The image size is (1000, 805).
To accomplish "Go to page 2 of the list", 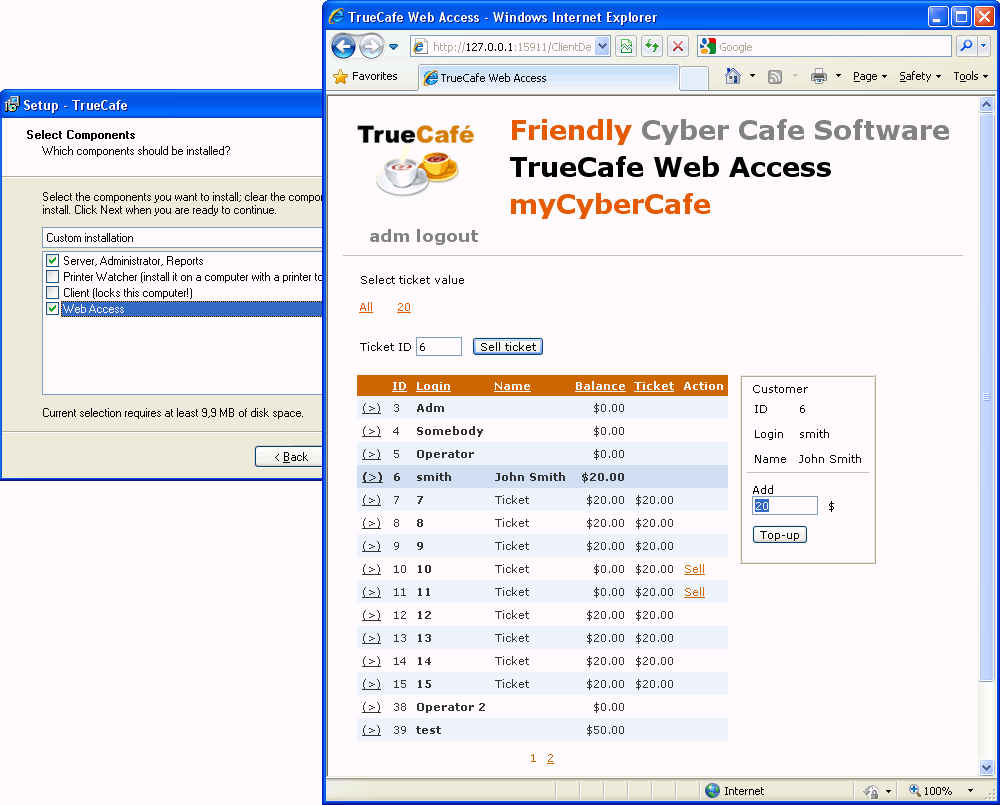I will tap(550, 758).
